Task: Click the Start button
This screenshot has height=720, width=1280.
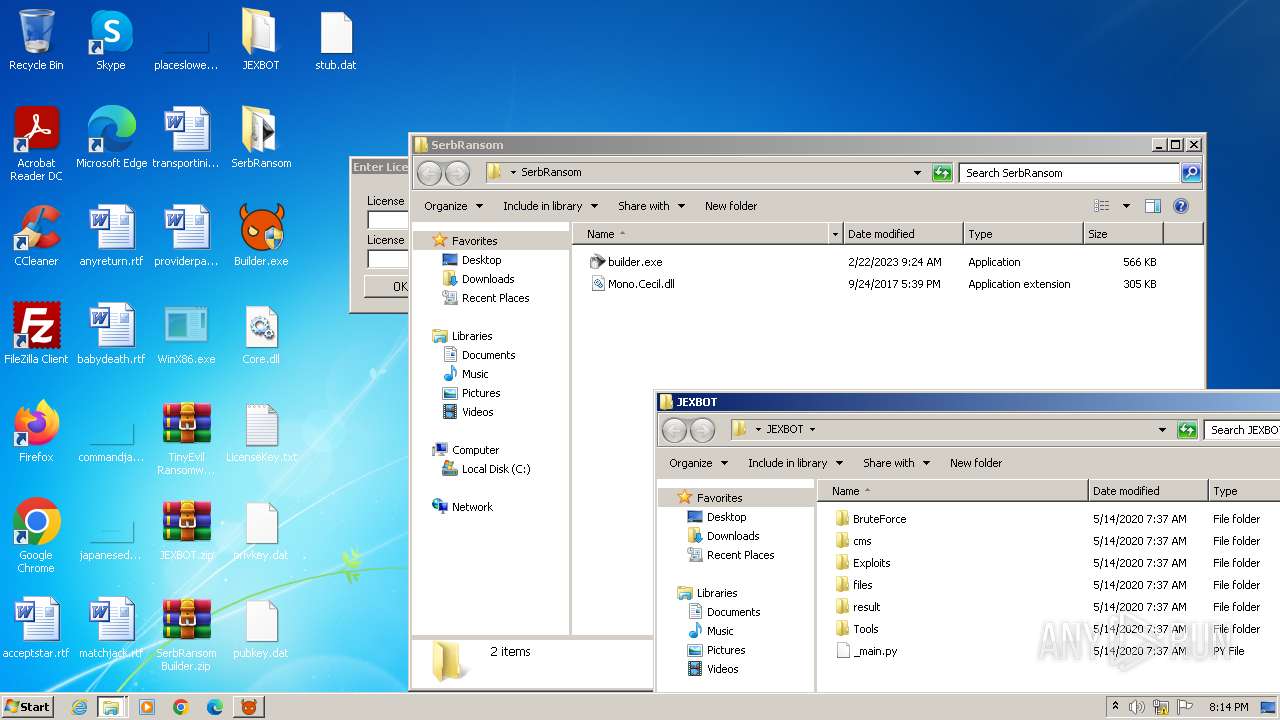Action: pyautogui.click(x=28, y=707)
